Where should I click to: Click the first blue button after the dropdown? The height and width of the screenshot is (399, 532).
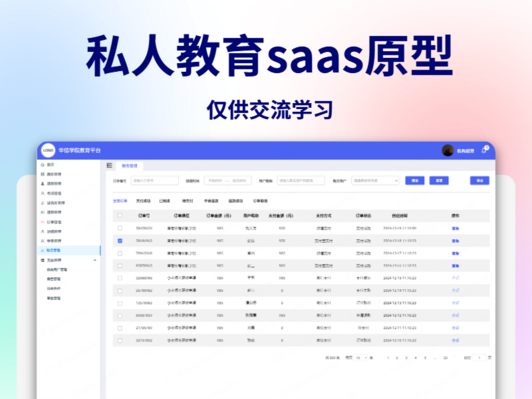(415, 180)
